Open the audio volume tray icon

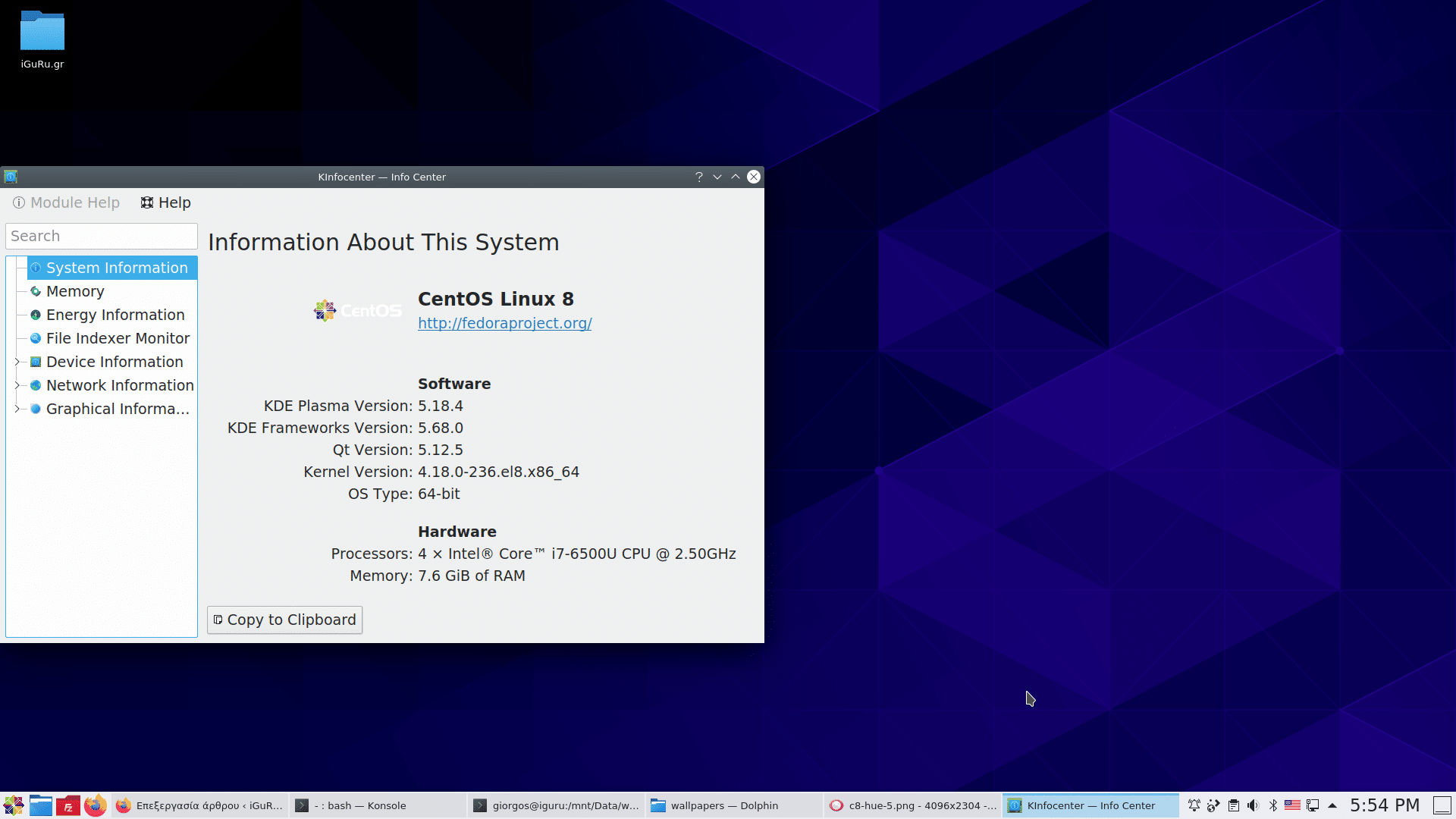pyautogui.click(x=1254, y=805)
